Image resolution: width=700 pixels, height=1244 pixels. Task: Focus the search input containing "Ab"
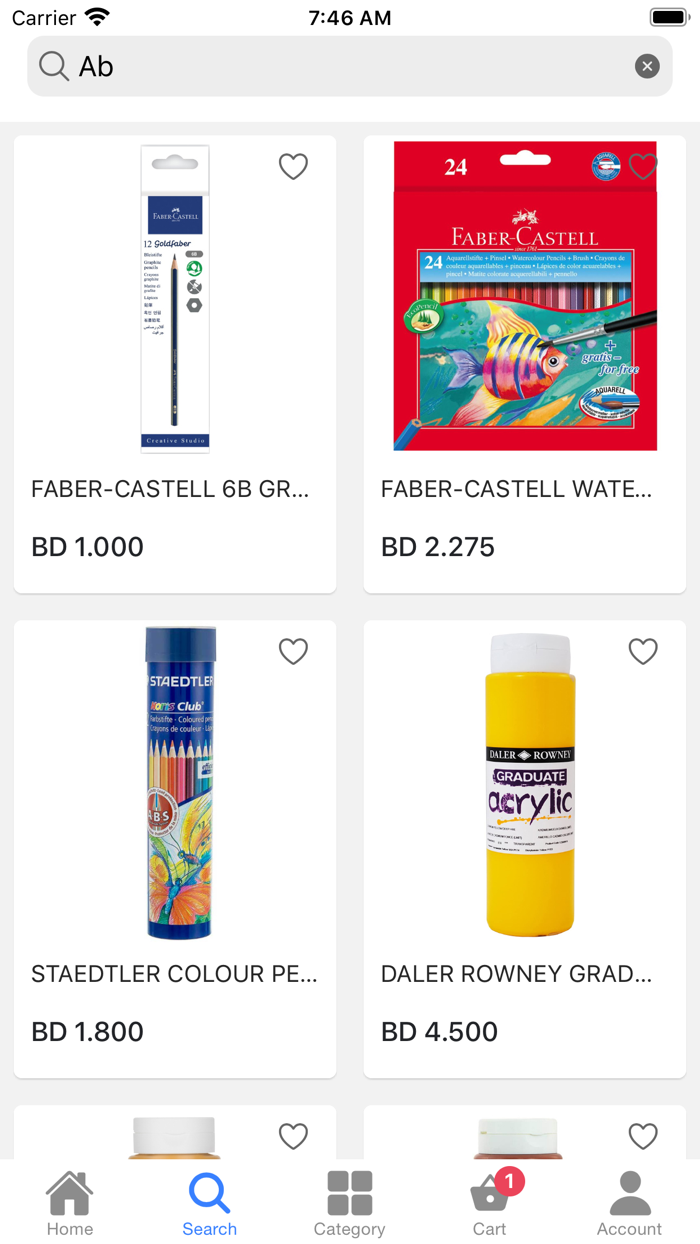(340, 66)
